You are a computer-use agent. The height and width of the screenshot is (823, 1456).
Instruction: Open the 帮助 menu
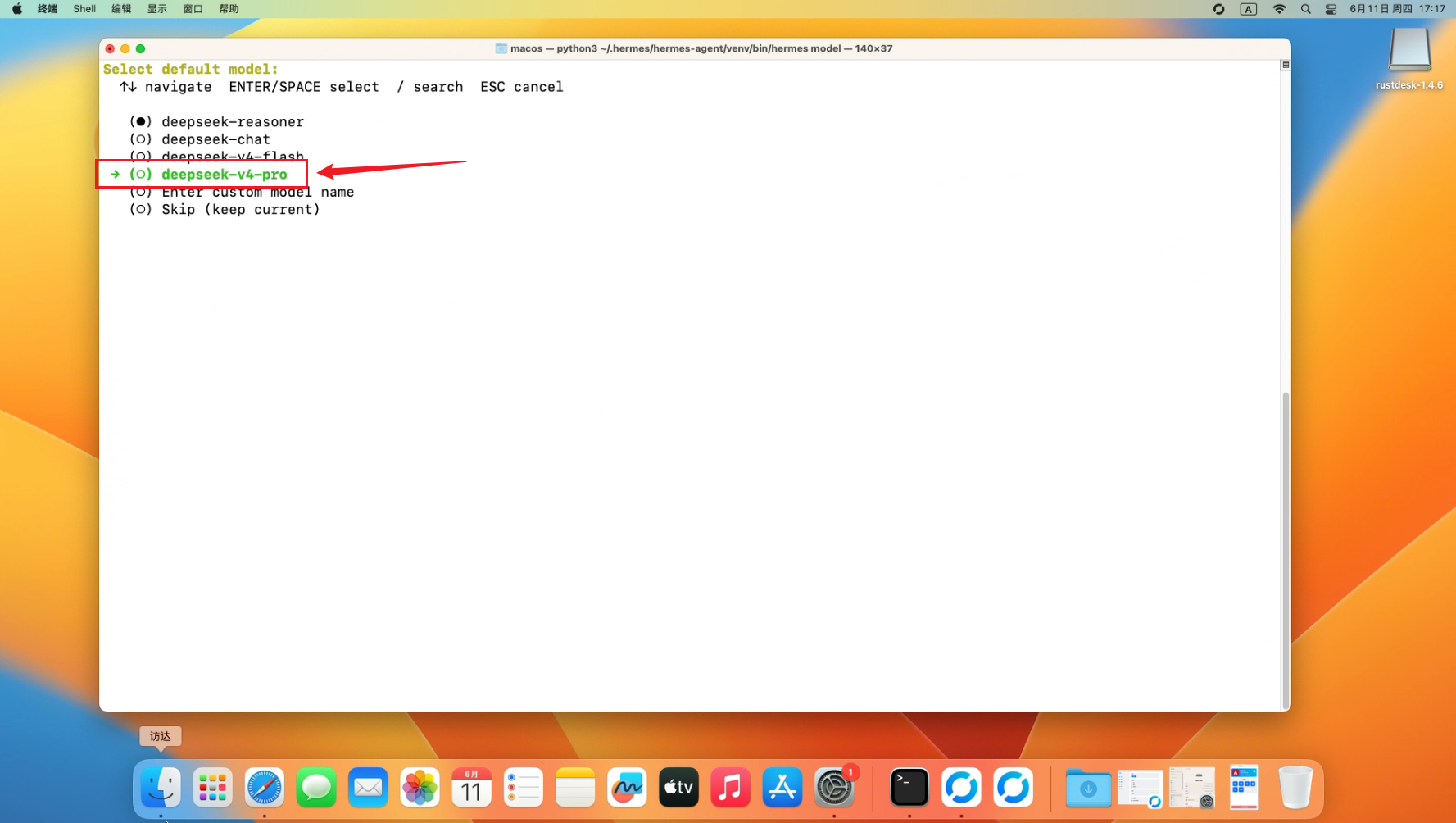click(229, 9)
